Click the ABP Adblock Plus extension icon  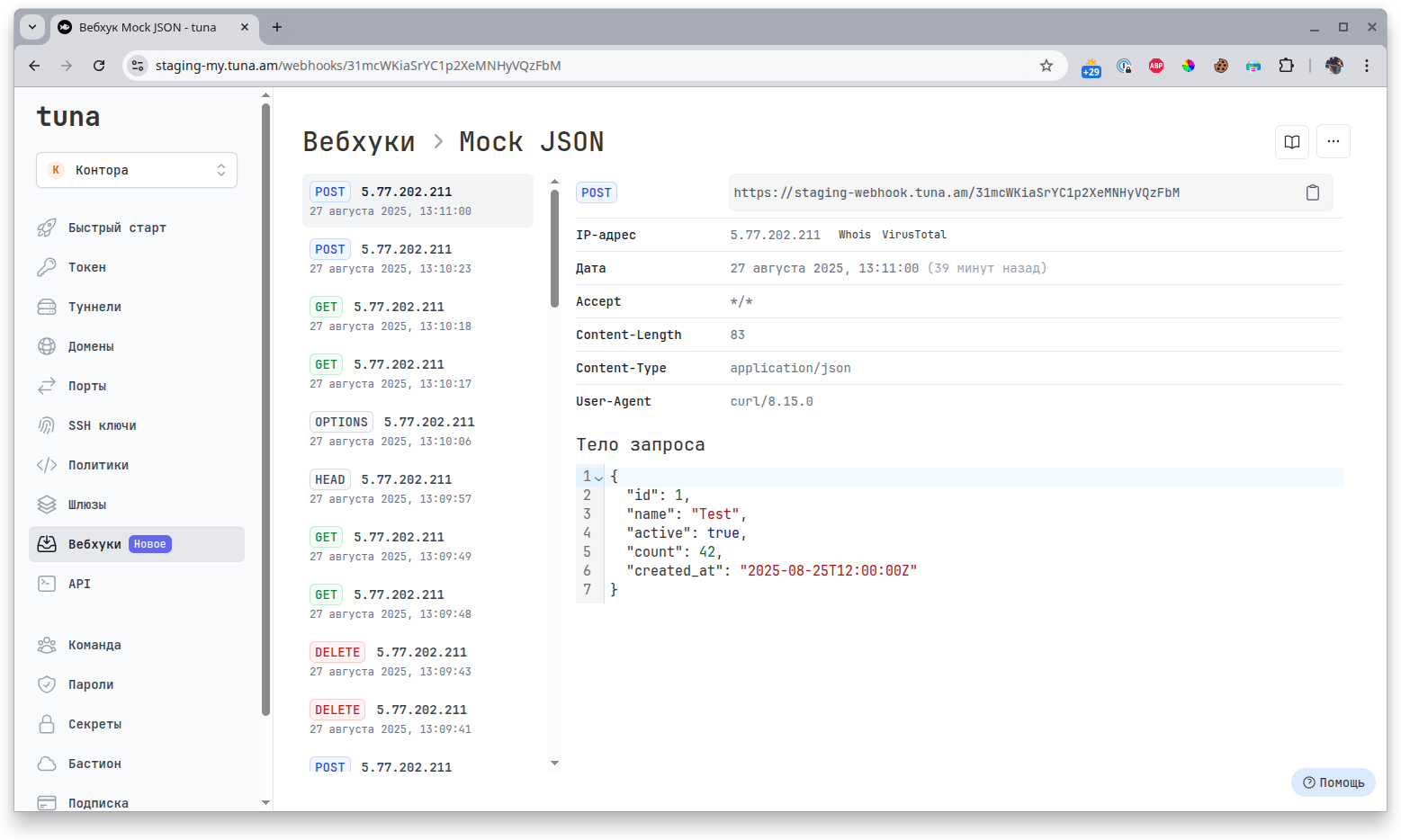(x=1156, y=66)
